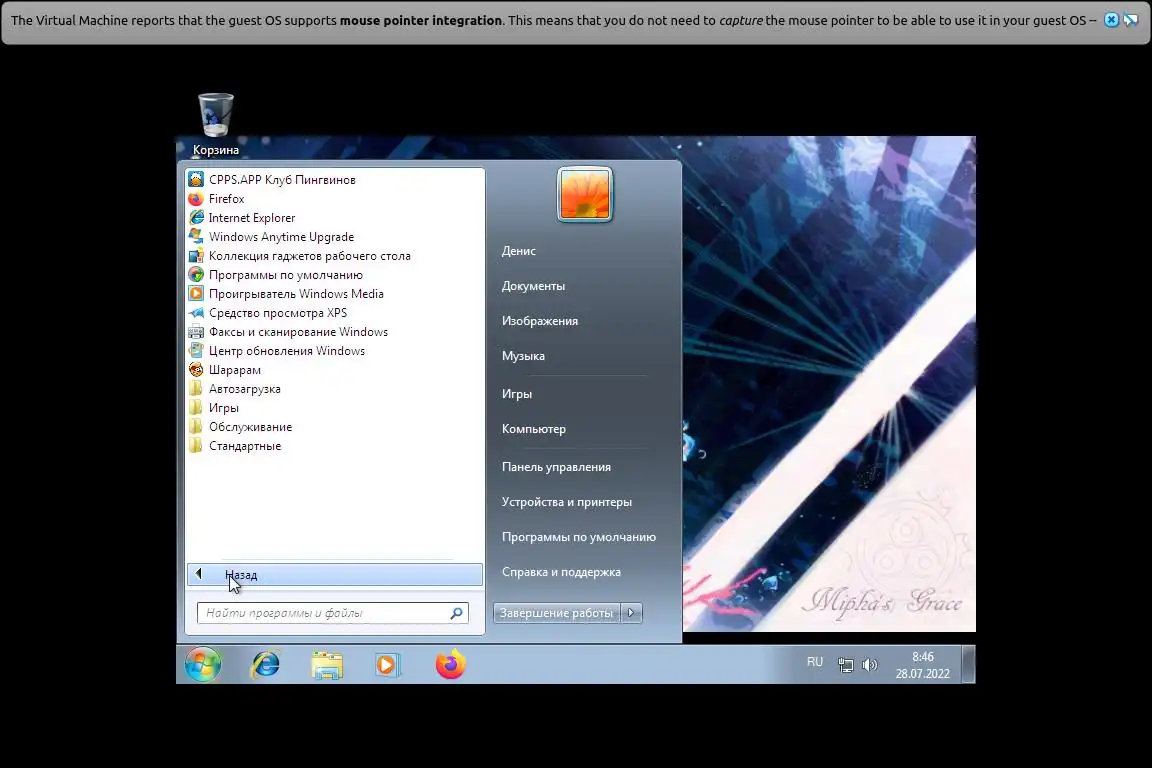The width and height of the screenshot is (1152, 768).
Task: Open Устройства и принтеры
Action: point(566,502)
